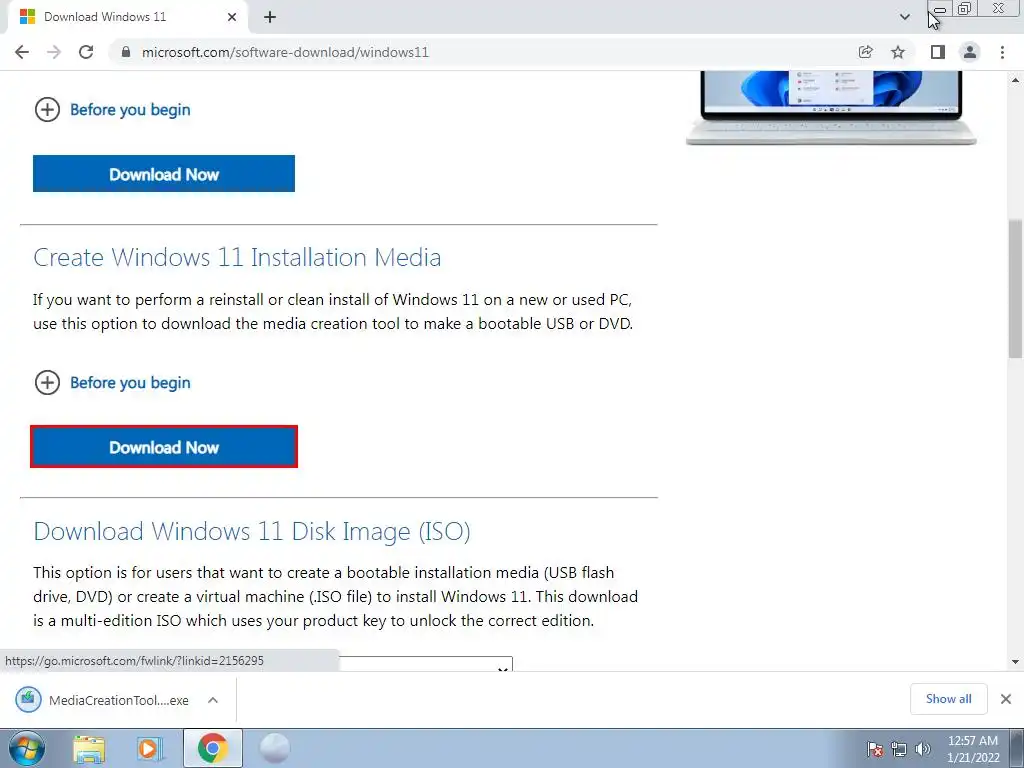The image size is (1024, 768).
Task: Click Chrome taskbar icon
Action: pos(212,748)
